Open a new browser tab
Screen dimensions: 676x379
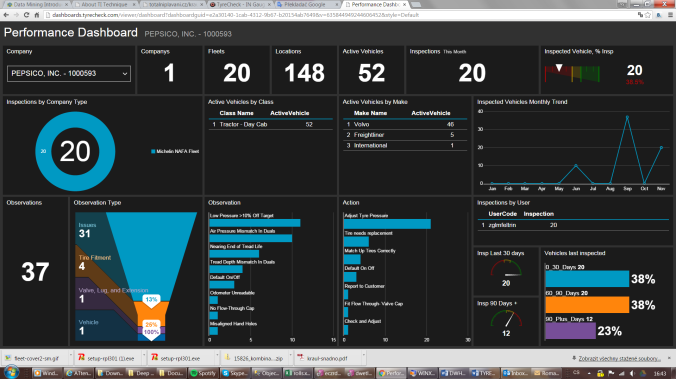(416, 4)
